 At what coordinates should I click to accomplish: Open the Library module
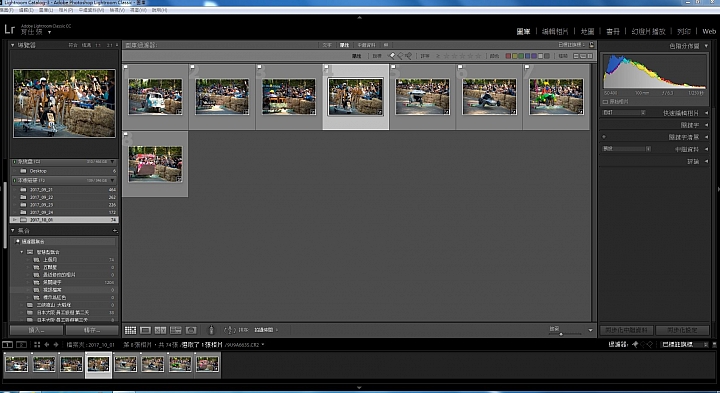pyautogui.click(x=523, y=31)
